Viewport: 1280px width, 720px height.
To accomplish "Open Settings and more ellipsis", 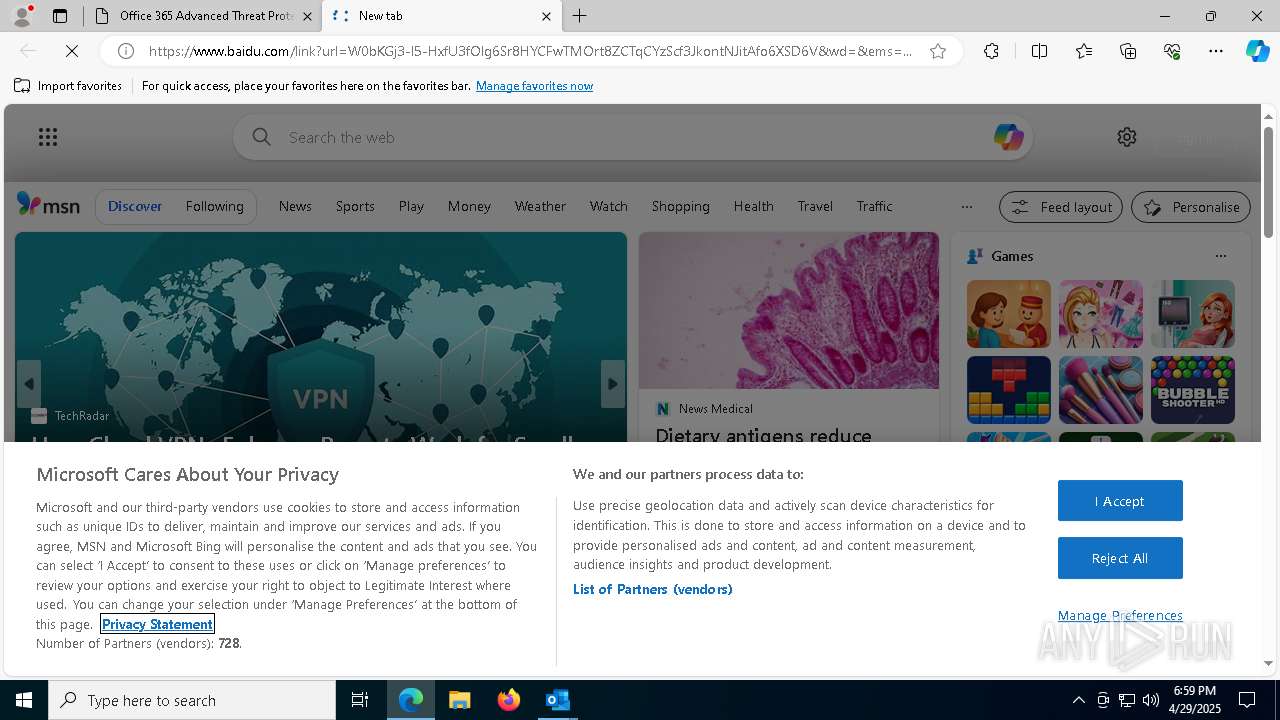I will 1216,51.
